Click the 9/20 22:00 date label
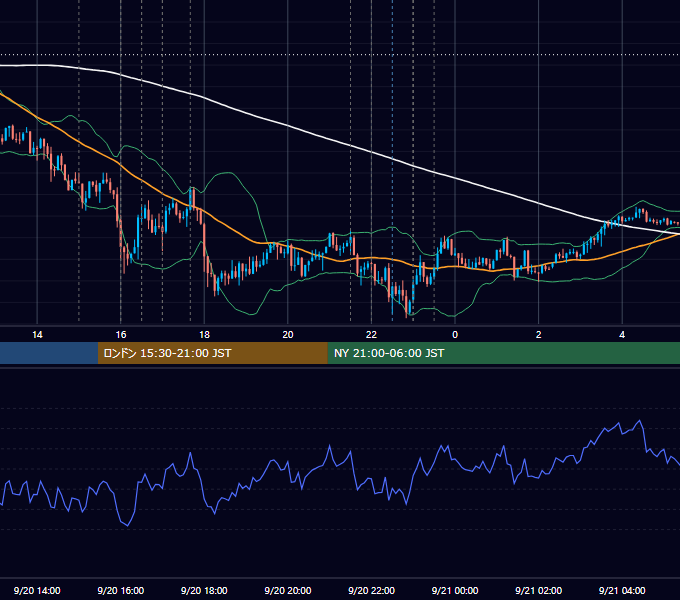This screenshot has height=600, width=680. [x=371, y=590]
